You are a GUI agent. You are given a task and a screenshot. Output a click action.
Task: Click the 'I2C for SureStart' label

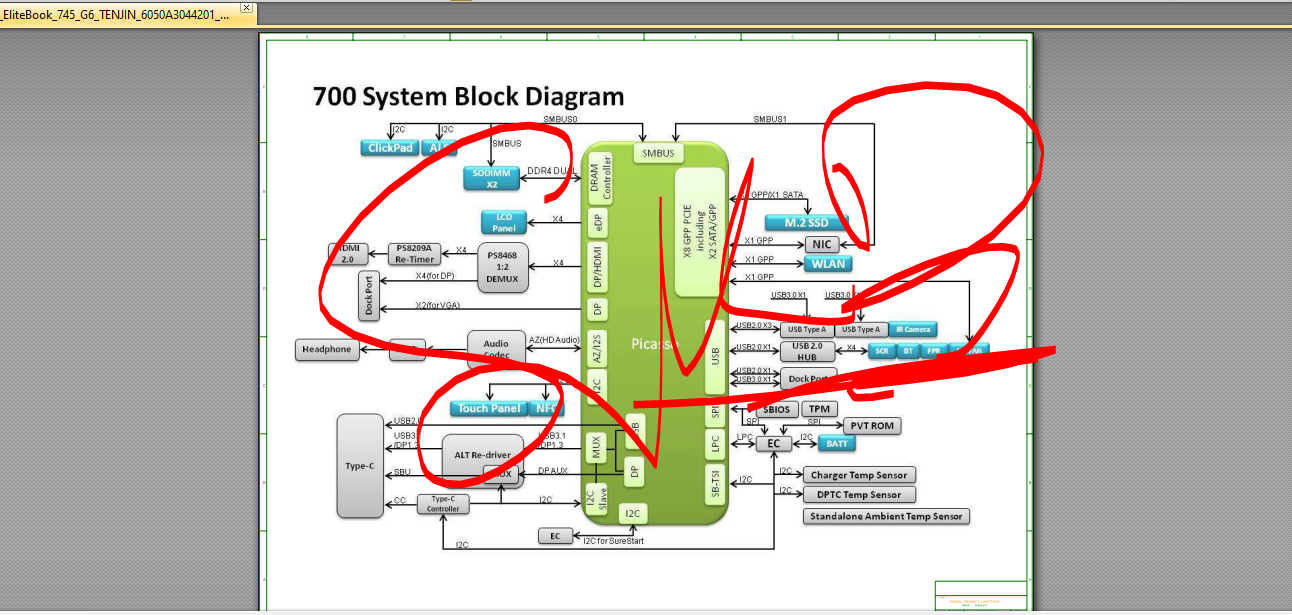tap(613, 541)
